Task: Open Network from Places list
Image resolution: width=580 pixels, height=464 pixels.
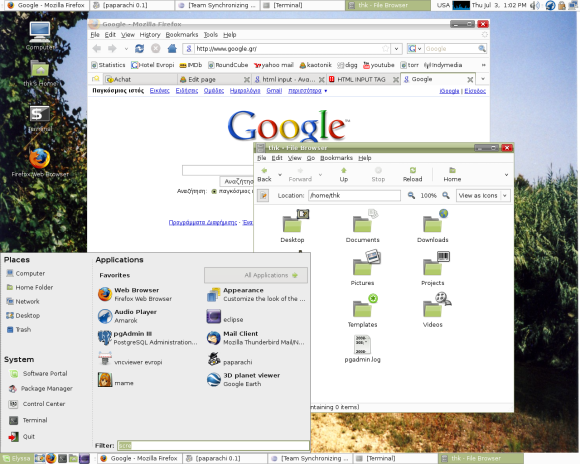Action: coord(23,301)
